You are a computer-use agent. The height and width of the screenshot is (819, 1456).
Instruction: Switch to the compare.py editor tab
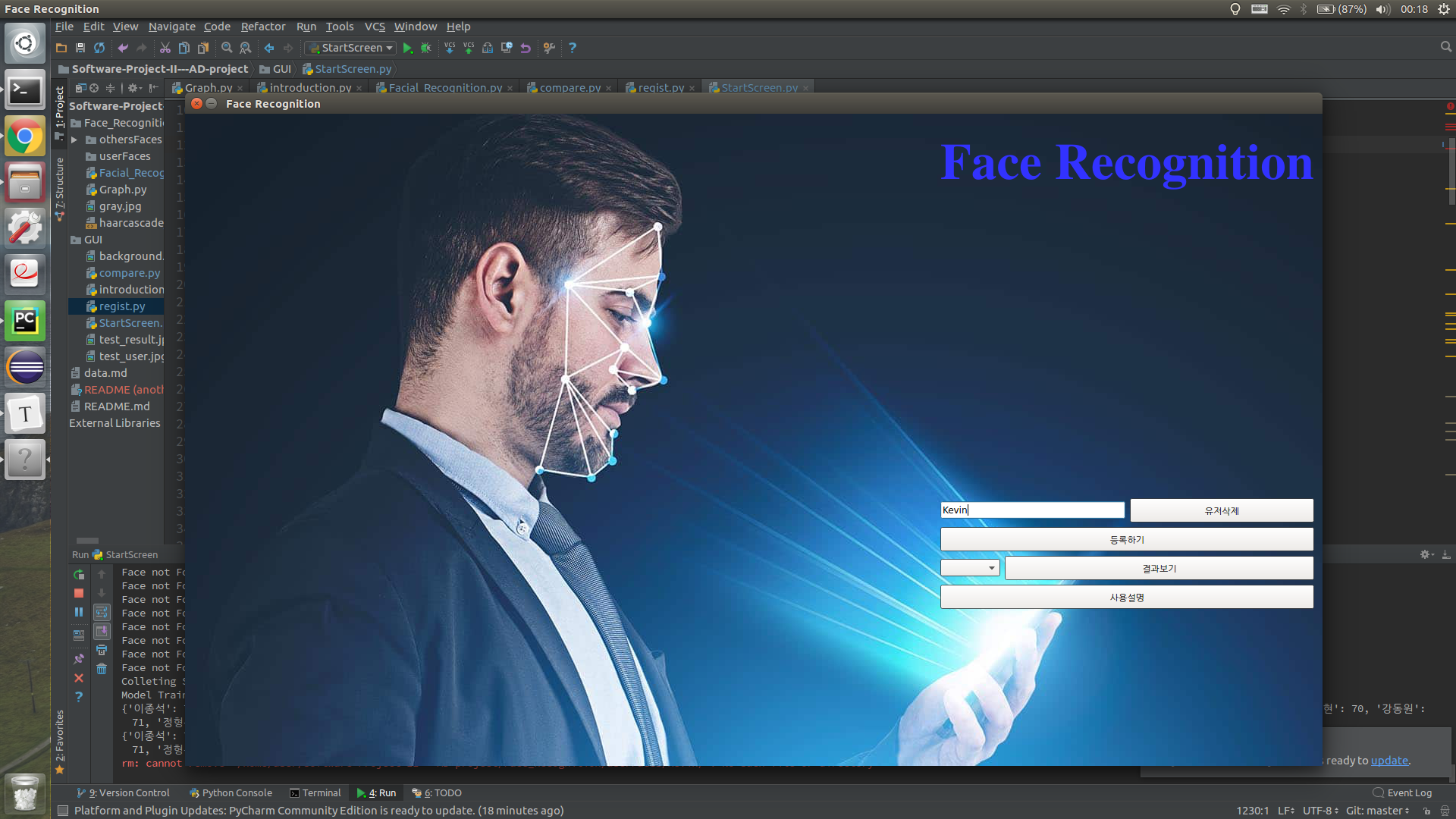tap(569, 88)
